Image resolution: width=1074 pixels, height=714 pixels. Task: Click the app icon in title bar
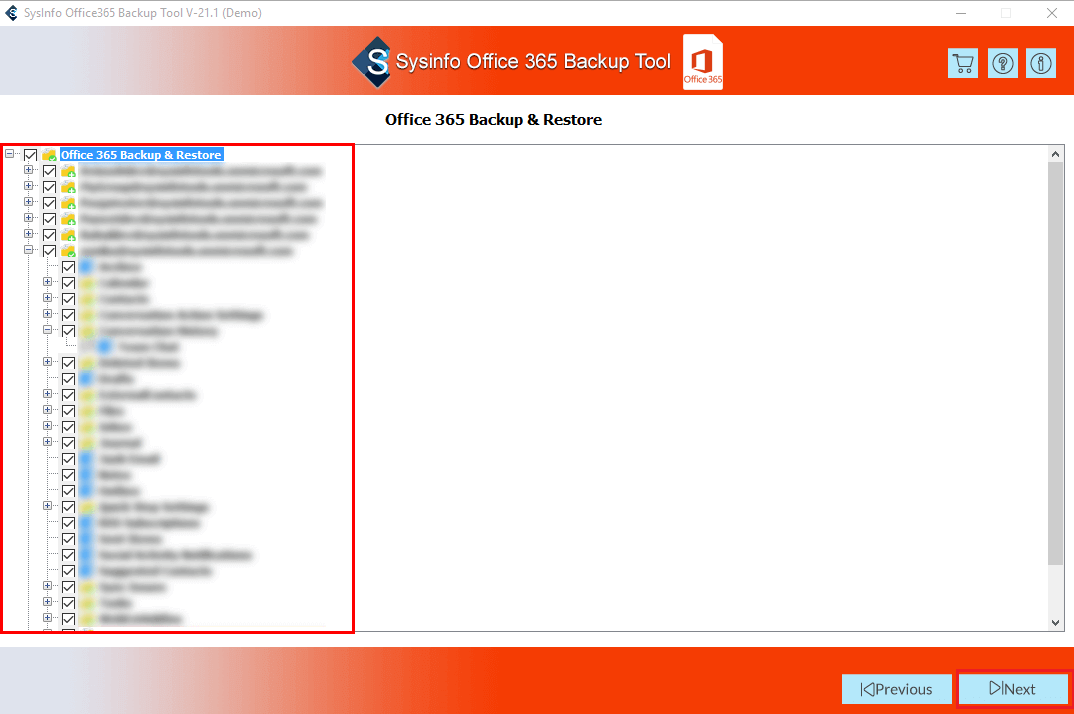[x=11, y=13]
